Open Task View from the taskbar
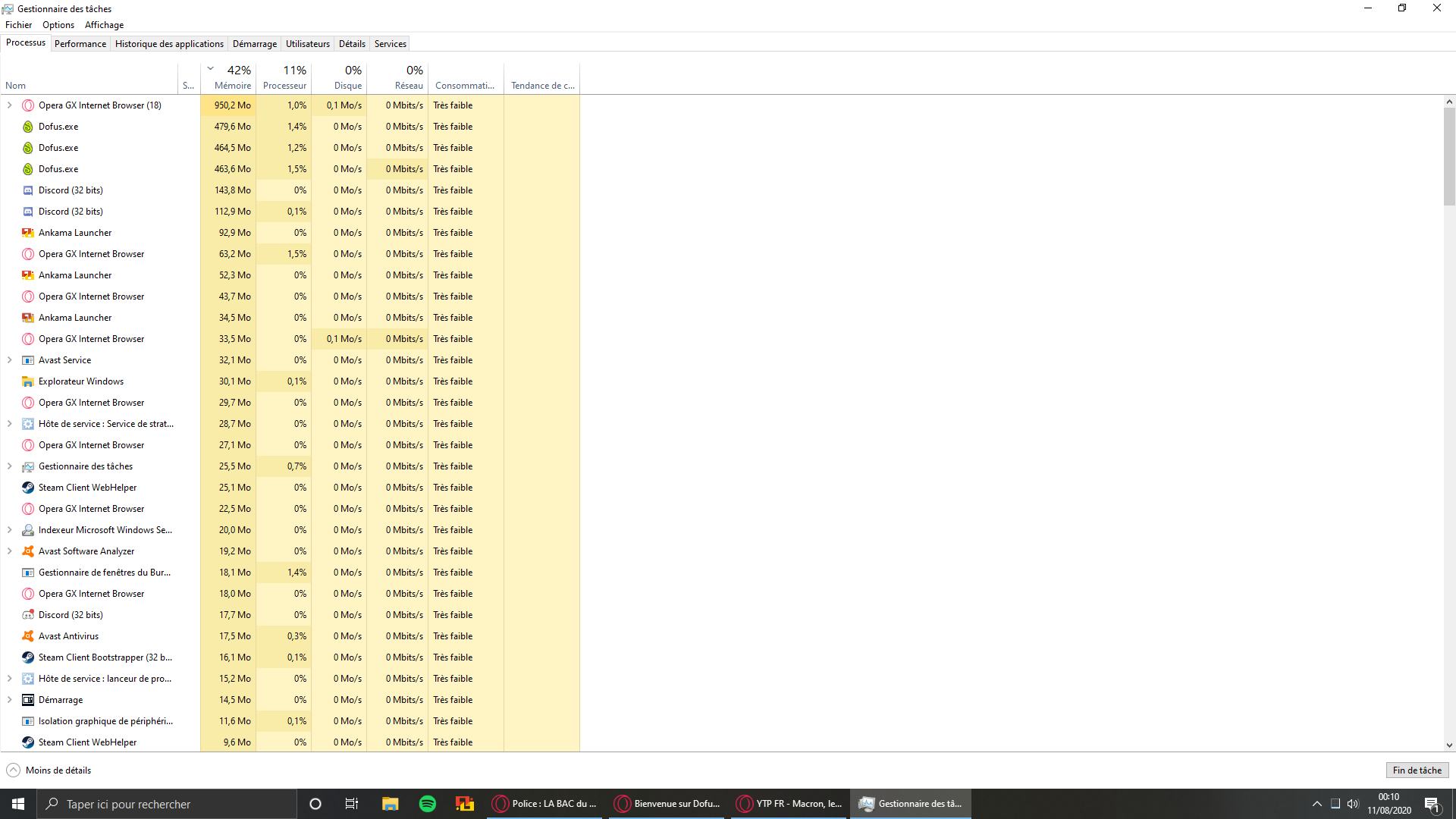 (352, 804)
